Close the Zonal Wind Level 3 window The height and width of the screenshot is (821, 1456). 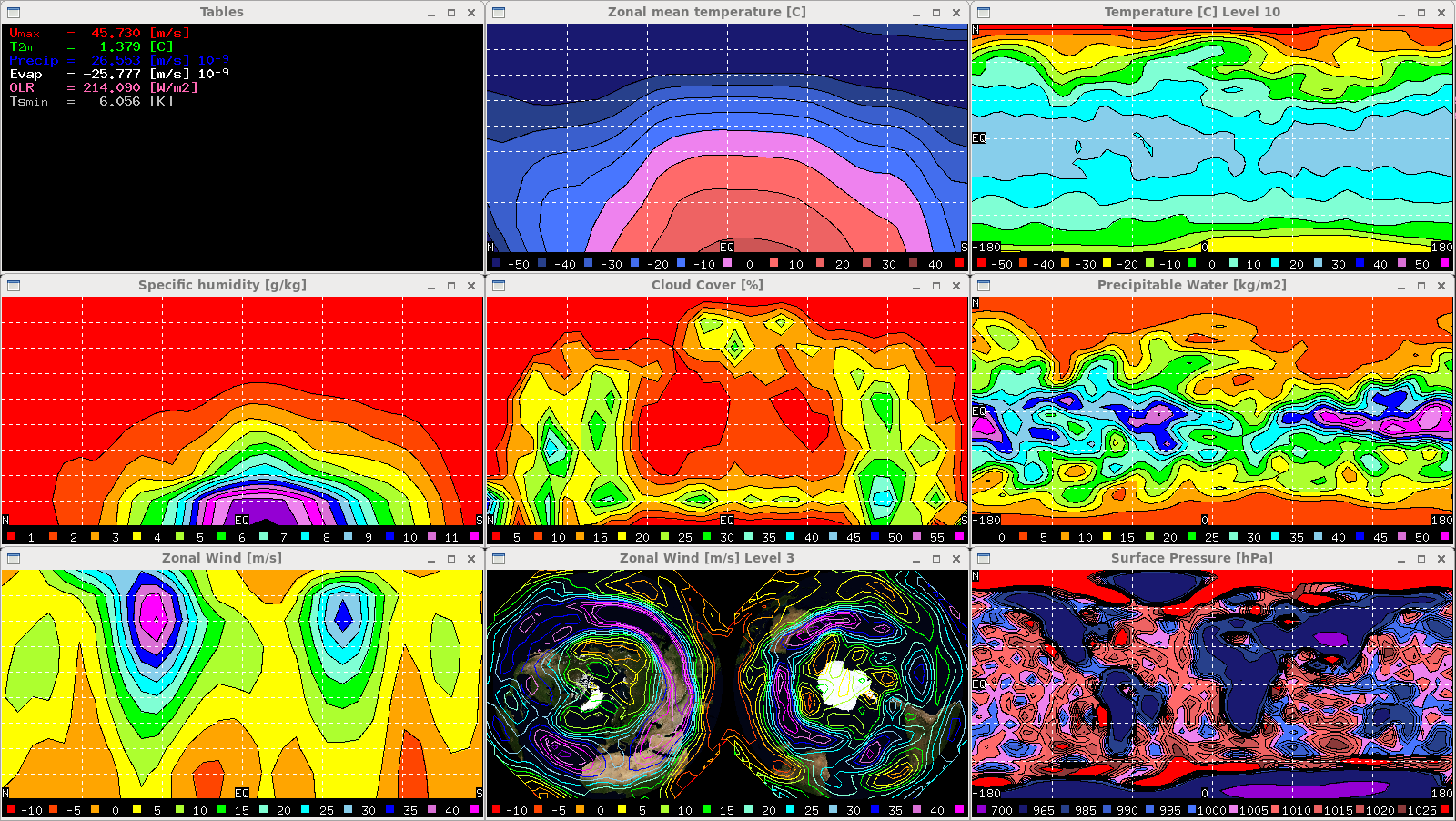(x=956, y=559)
